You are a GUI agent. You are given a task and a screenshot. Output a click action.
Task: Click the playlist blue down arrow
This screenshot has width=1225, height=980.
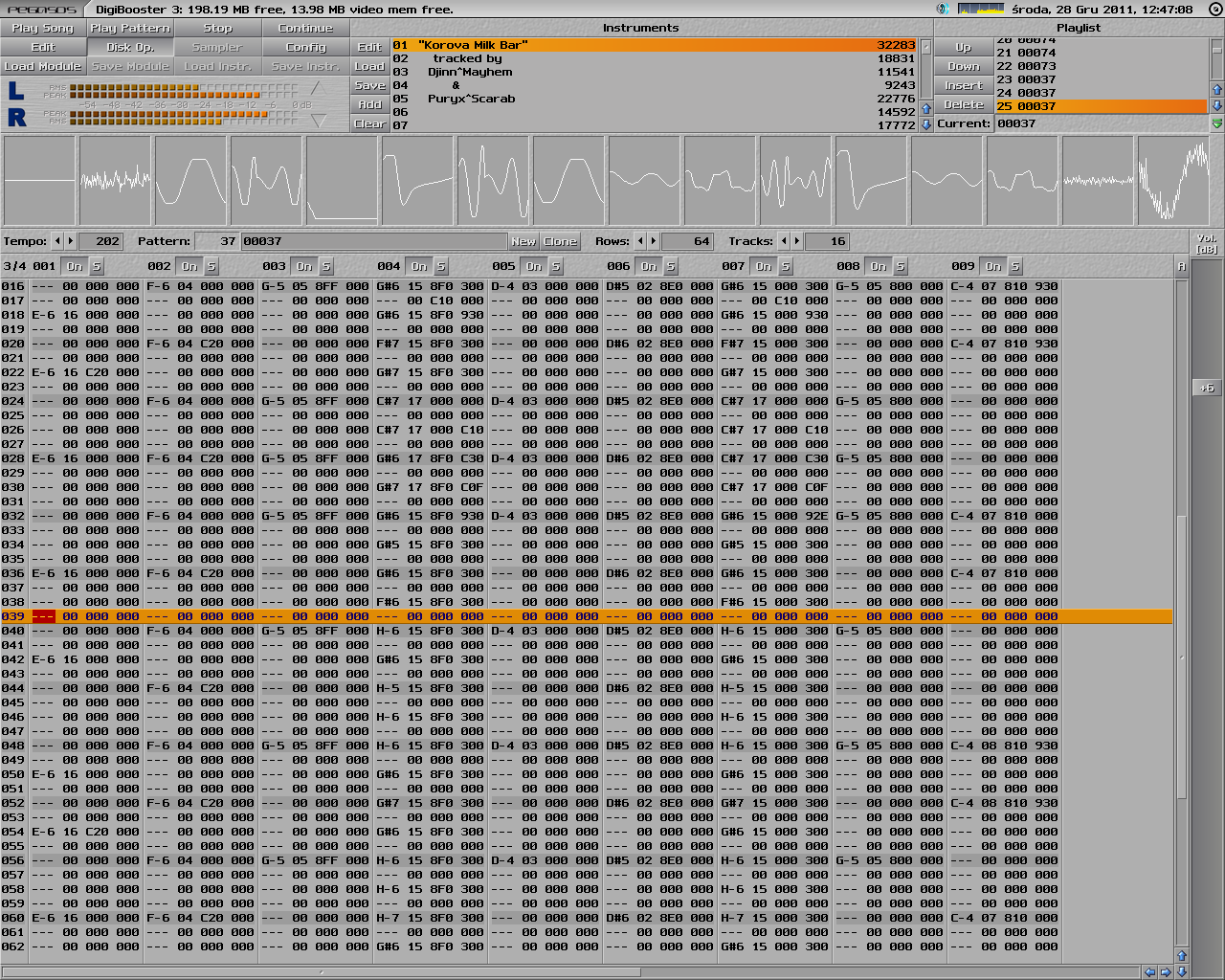1217,105
